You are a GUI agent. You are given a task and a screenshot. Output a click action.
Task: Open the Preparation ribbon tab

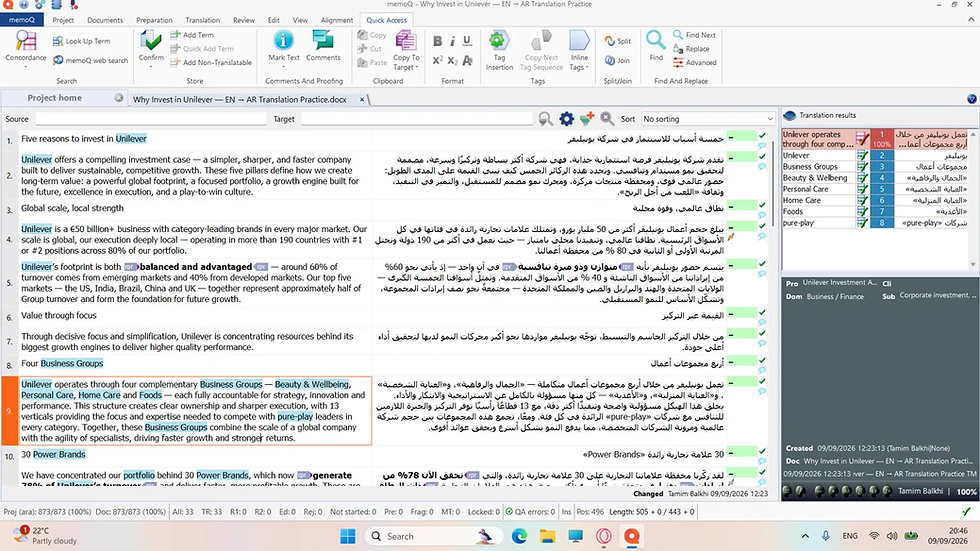(154, 20)
